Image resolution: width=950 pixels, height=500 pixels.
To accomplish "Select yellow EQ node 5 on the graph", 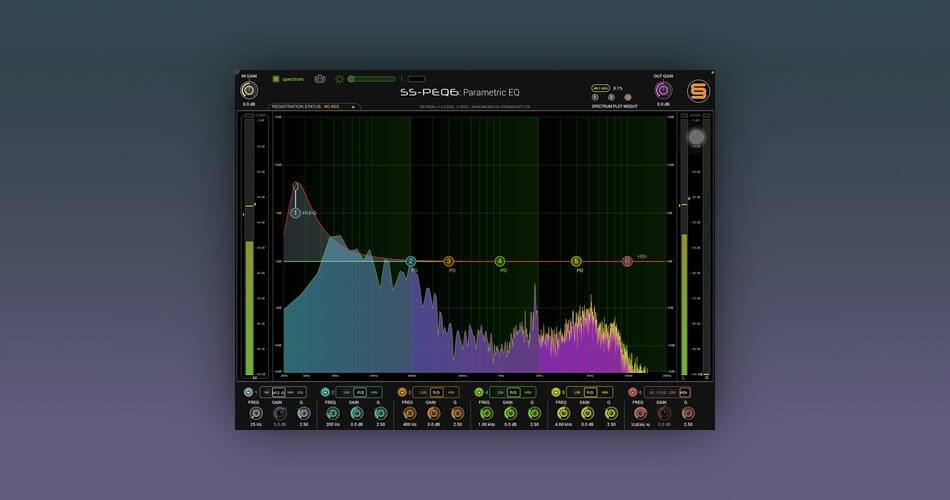I will tap(576, 262).
